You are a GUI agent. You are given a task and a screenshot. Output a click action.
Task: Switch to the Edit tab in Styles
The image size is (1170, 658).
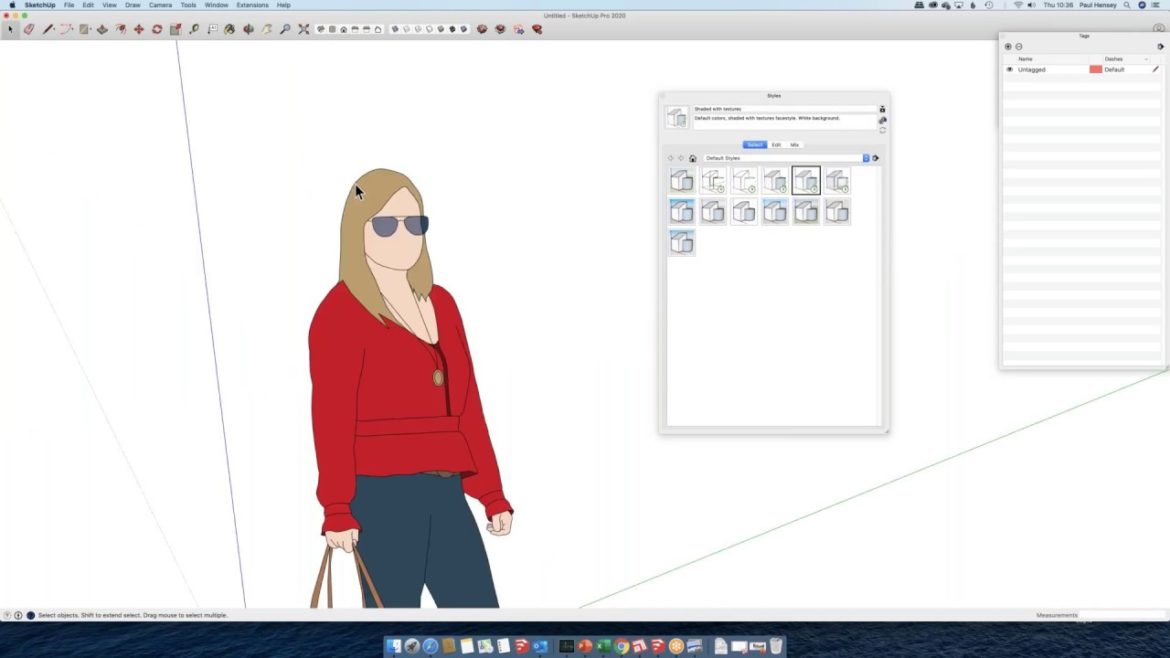777,144
